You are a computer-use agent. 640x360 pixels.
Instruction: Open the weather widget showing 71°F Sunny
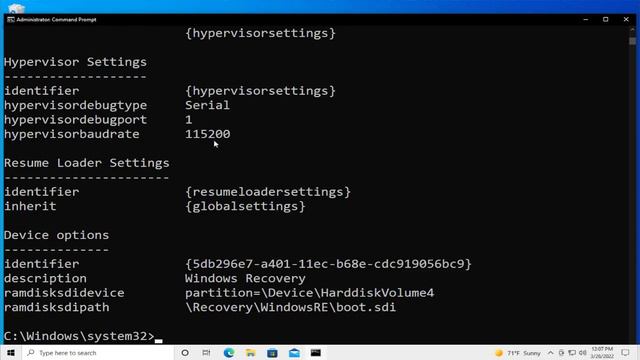[x=518, y=353]
